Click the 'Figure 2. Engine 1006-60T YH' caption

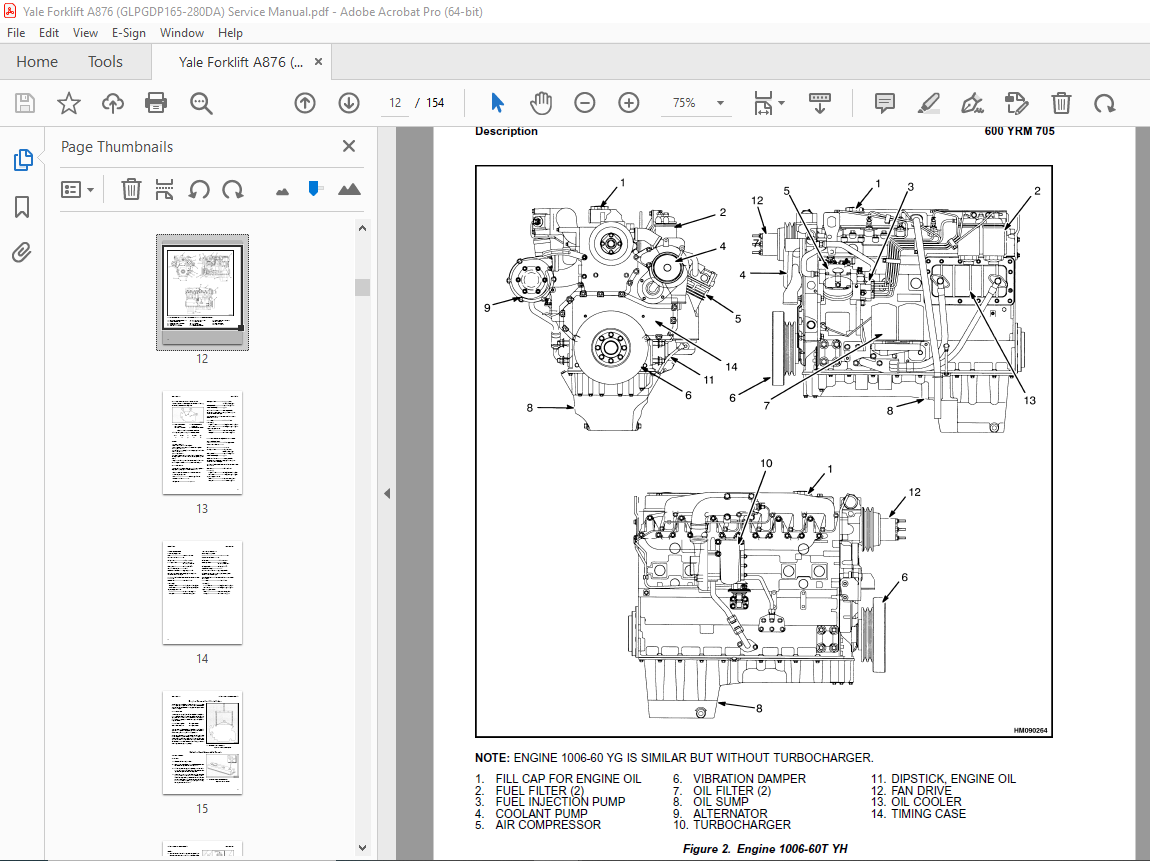[x=765, y=849]
